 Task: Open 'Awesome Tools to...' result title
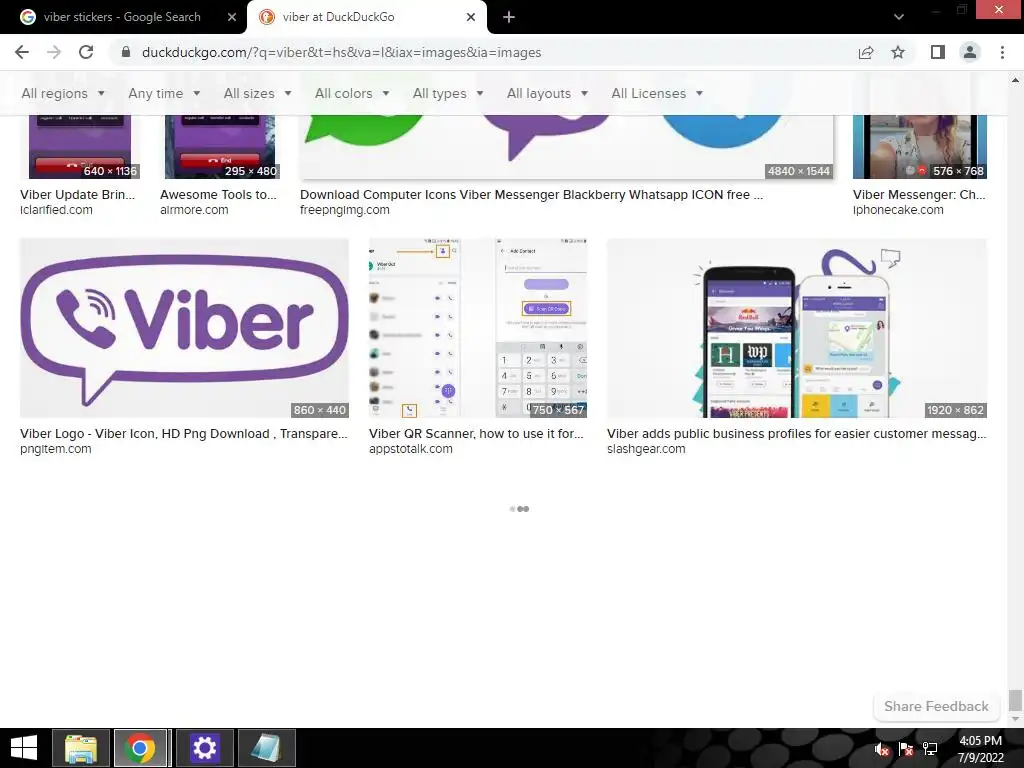pyautogui.click(x=218, y=195)
